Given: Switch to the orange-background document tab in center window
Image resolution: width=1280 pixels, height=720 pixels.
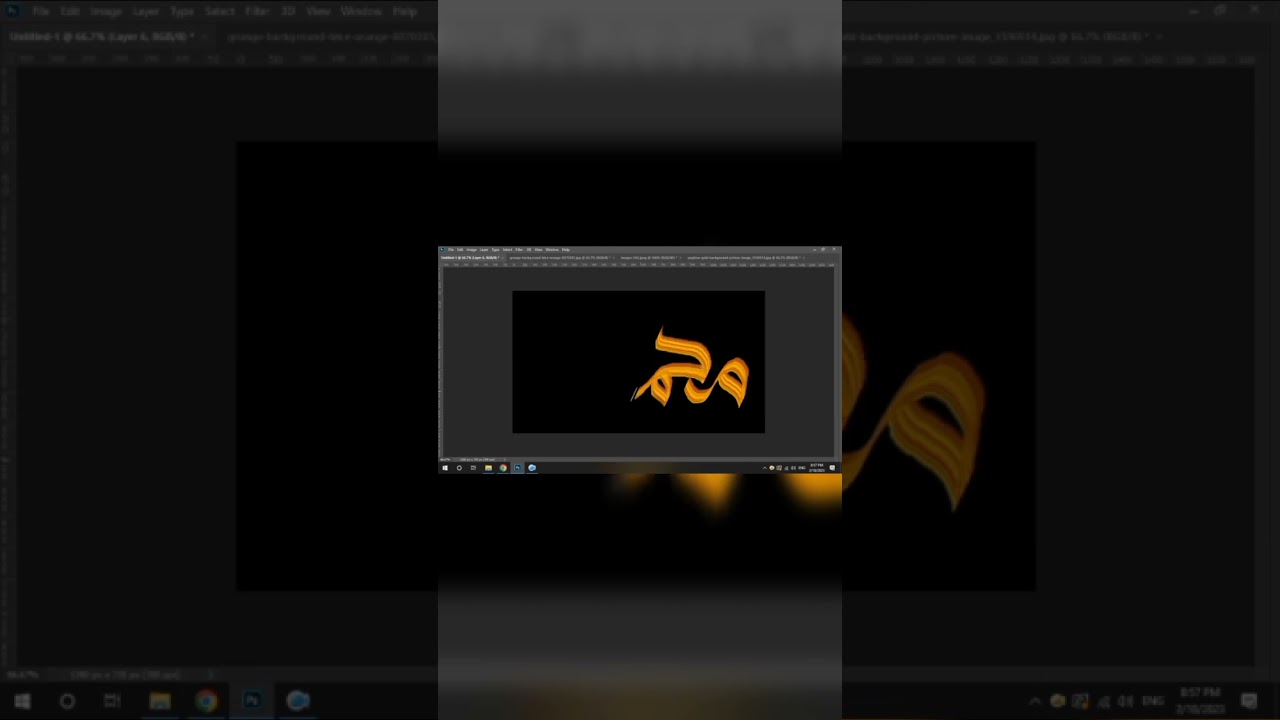Looking at the screenshot, I should (560, 258).
